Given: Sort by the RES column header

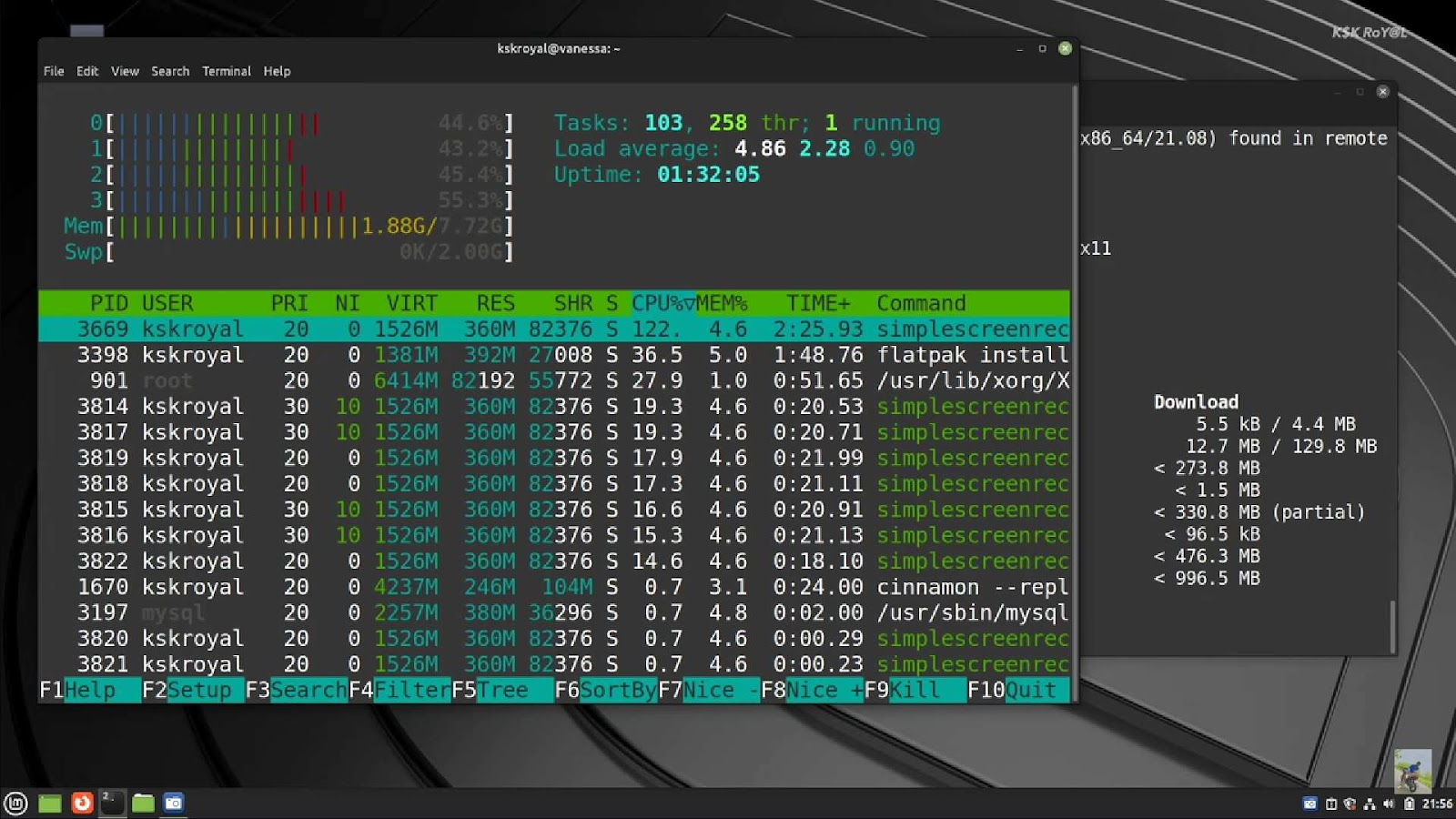Looking at the screenshot, I should tap(496, 303).
